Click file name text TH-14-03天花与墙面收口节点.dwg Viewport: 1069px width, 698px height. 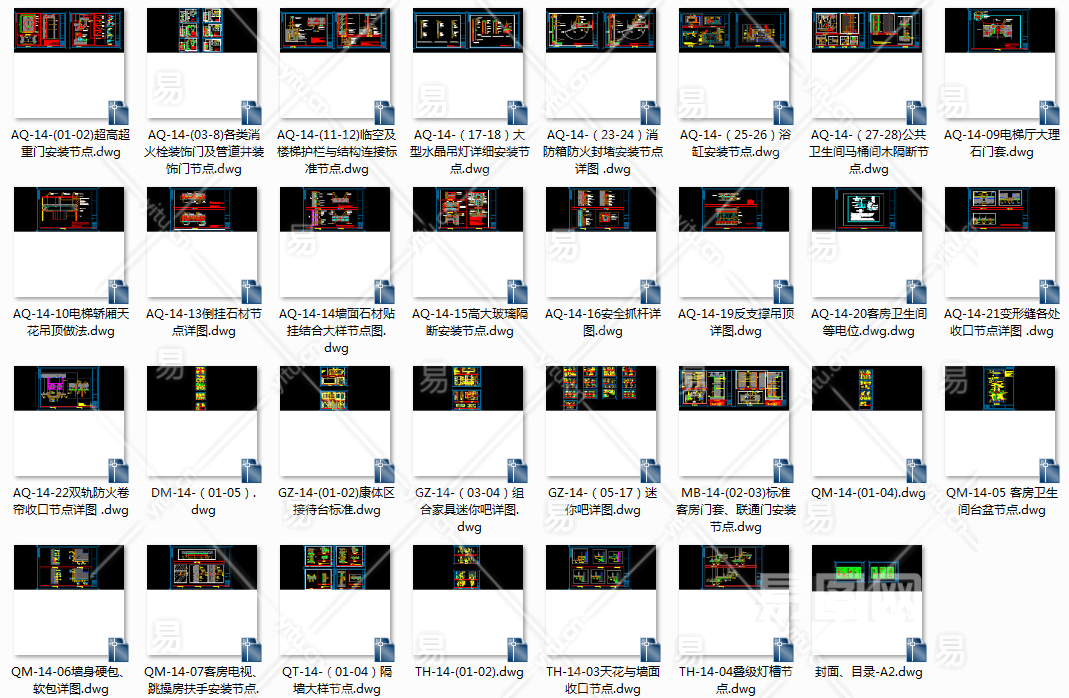[603, 680]
